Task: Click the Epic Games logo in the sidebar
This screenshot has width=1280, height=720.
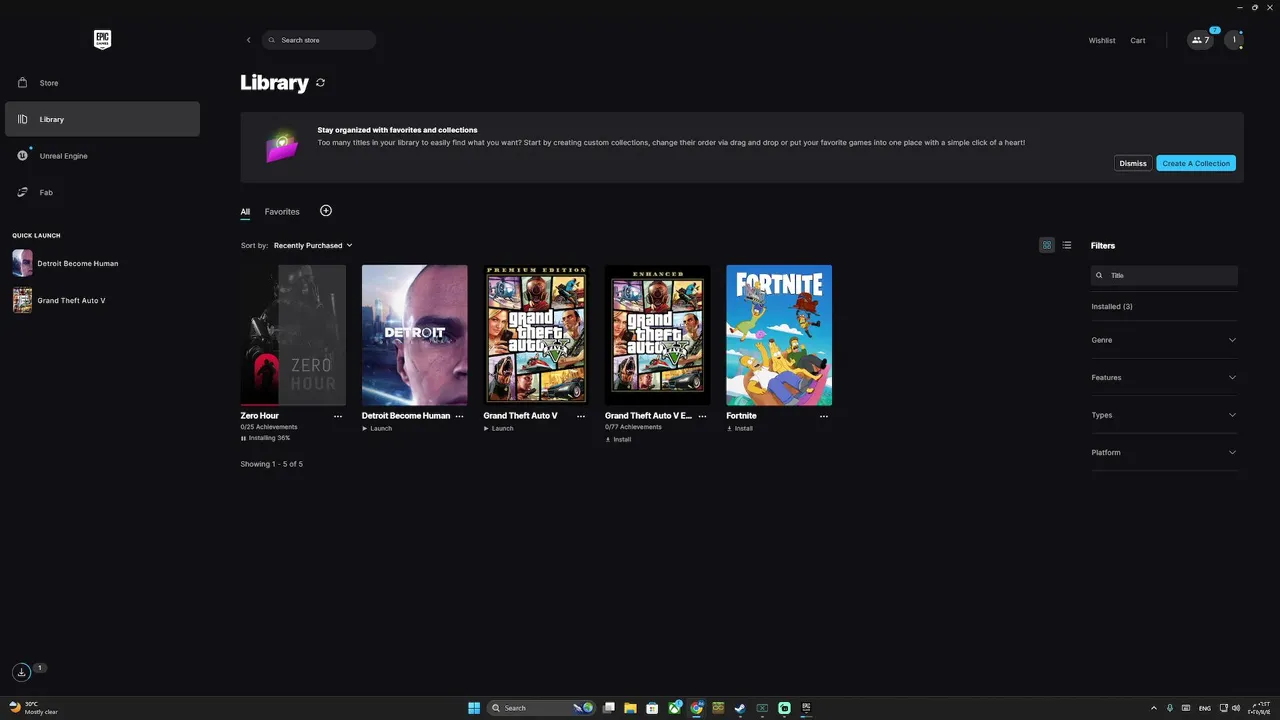Action: (102, 40)
